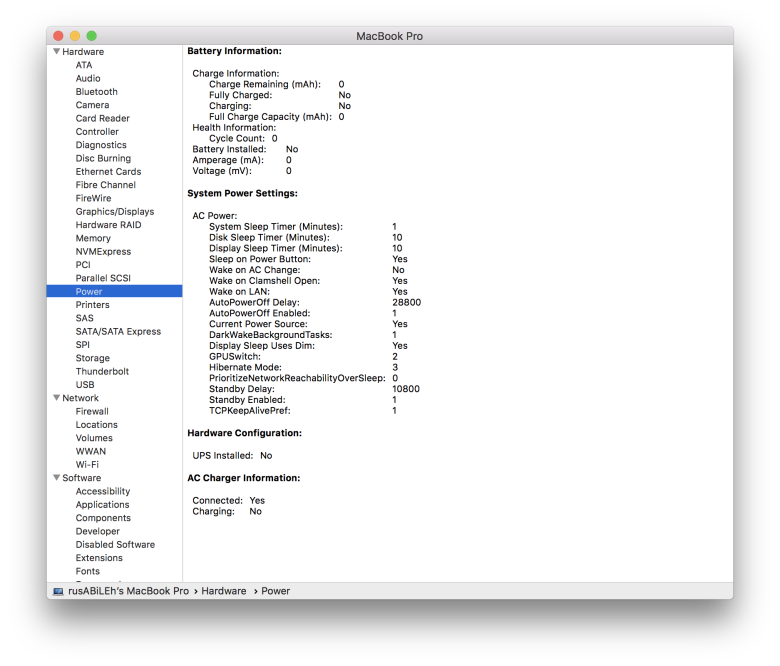Open Card Reader information
The height and width of the screenshot is (666, 780).
coord(102,118)
